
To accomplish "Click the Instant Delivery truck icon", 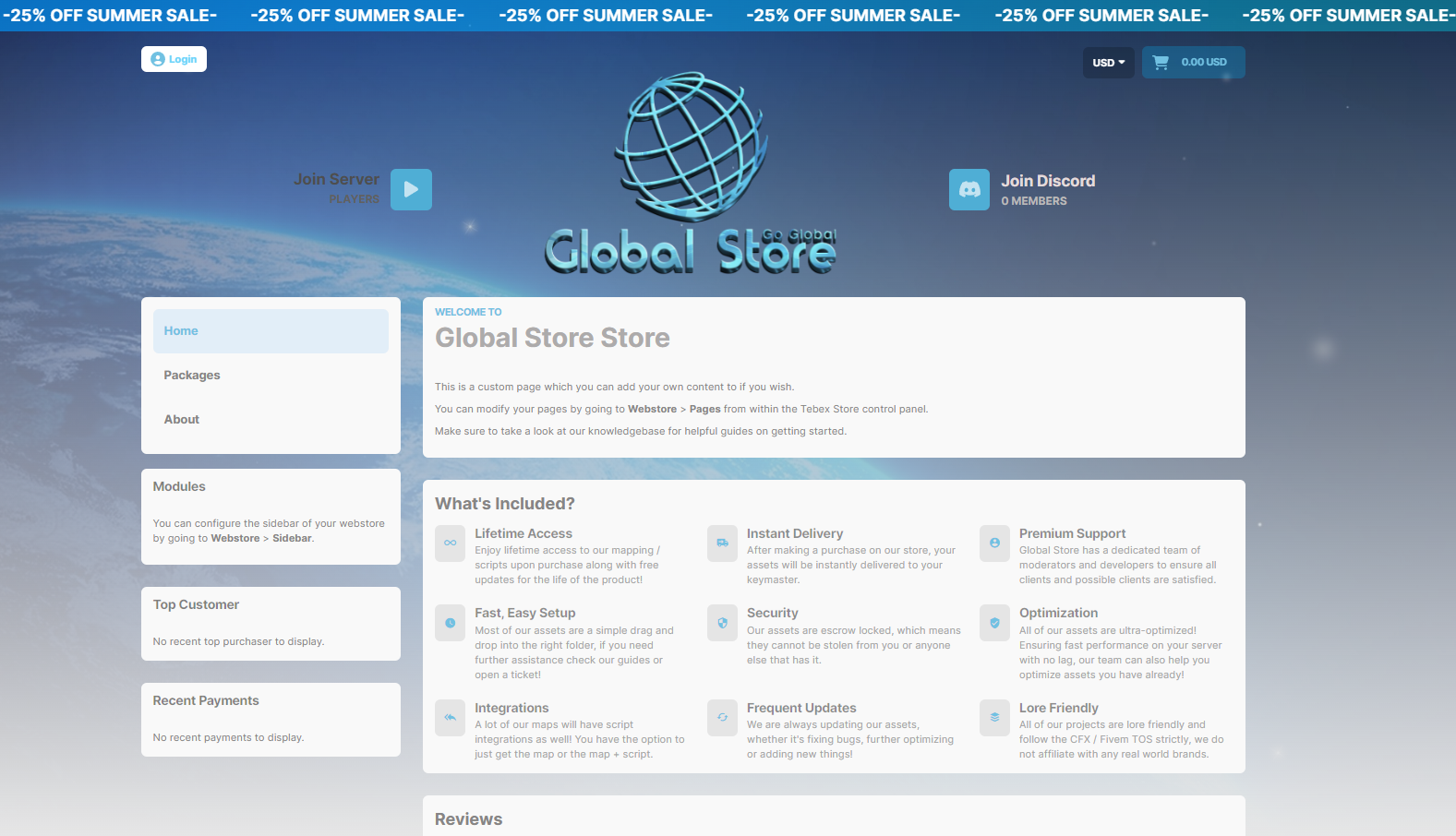I will pyautogui.click(x=722, y=543).
